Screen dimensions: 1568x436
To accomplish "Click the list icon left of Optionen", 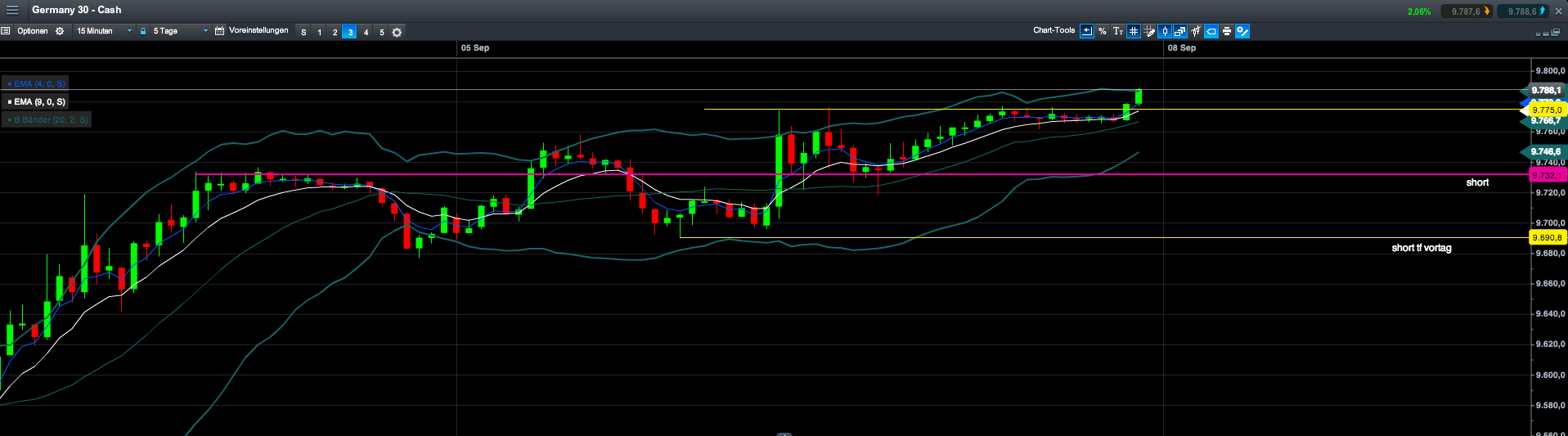I will click(6, 31).
